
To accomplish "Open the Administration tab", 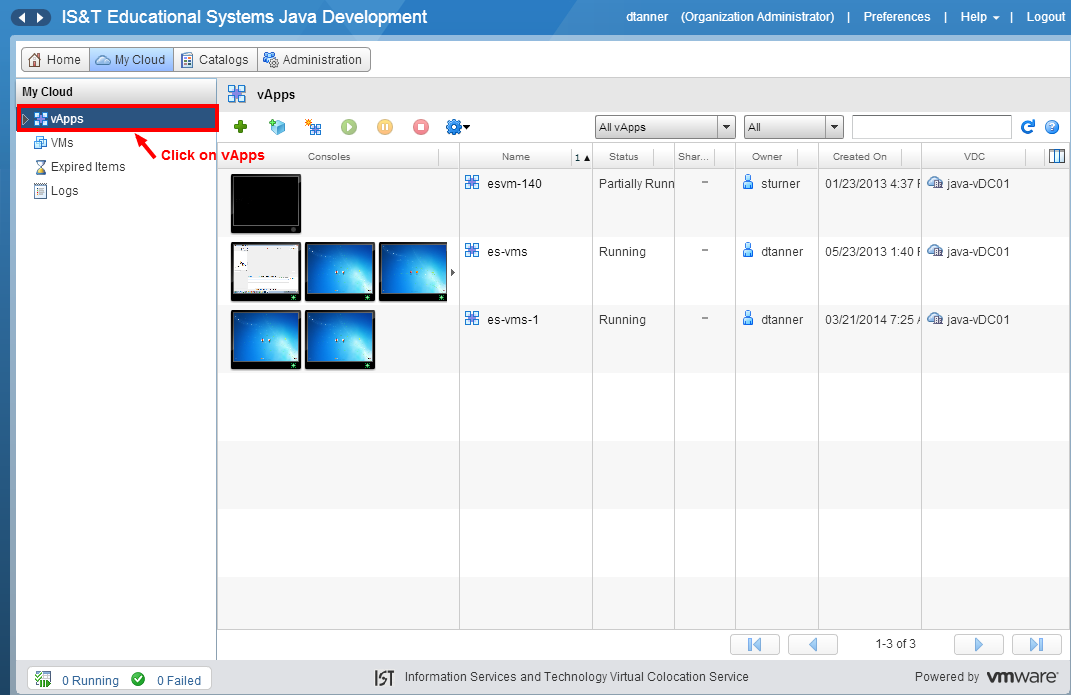I will coord(313,60).
